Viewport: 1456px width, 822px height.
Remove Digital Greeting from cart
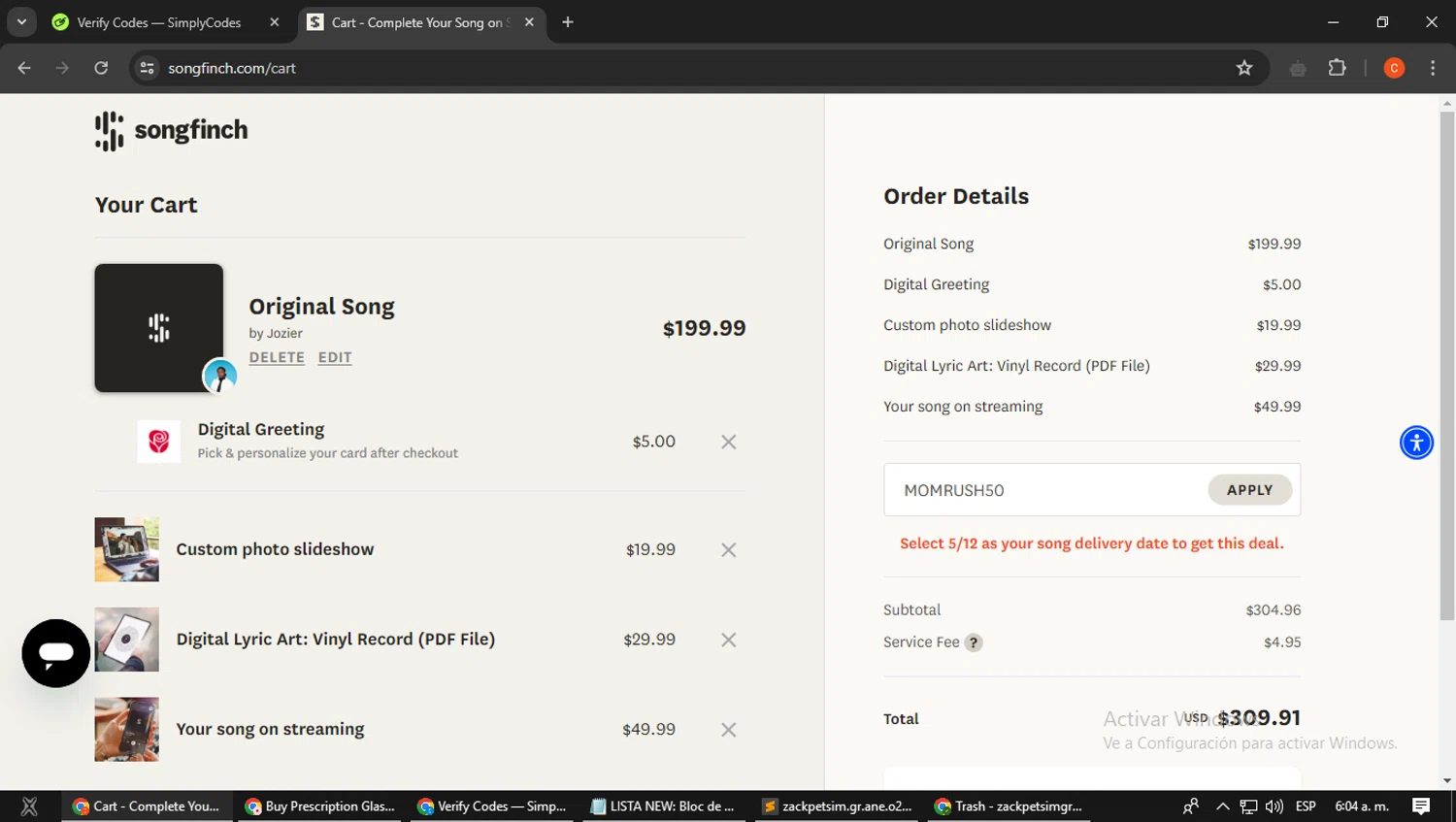[x=729, y=443]
